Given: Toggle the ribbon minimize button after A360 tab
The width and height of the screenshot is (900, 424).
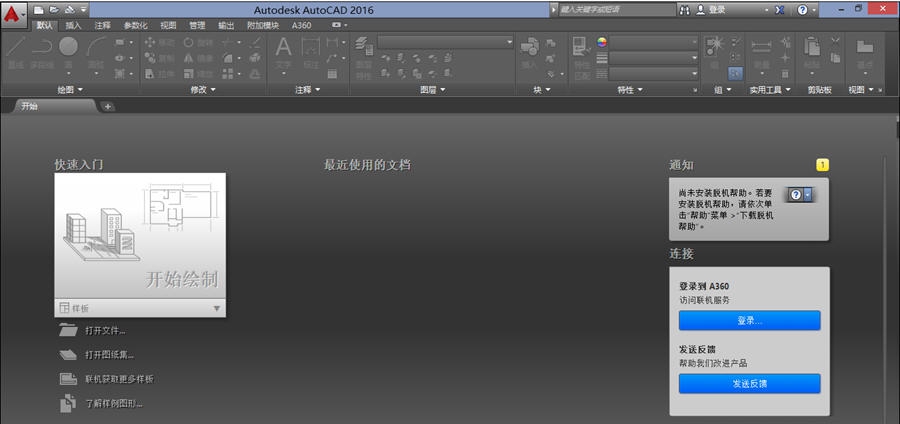Looking at the screenshot, I should [x=336, y=25].
